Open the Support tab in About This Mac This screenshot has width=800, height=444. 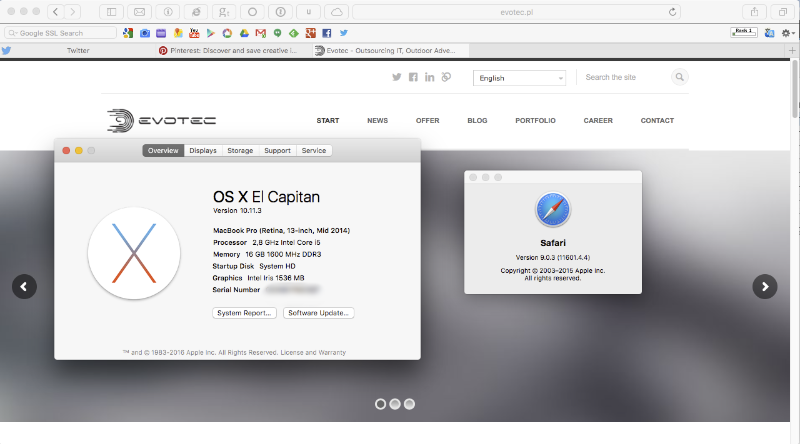tap(277, 151)
